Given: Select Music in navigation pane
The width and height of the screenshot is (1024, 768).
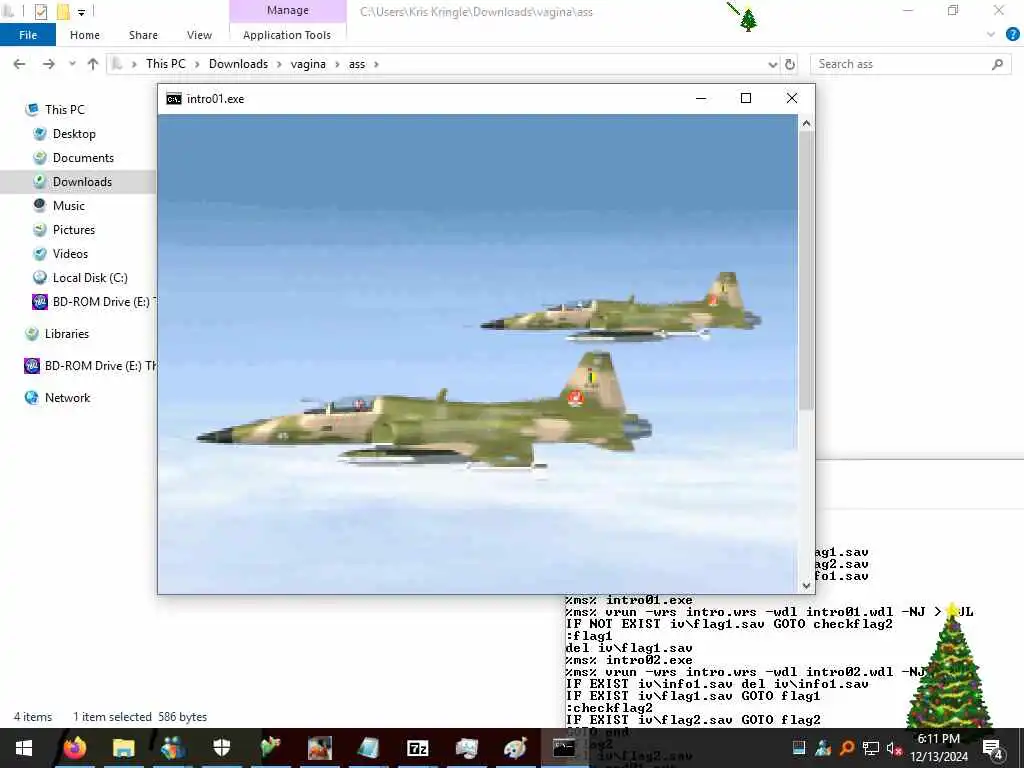Looking at the screenshot, I should coord(69,206).
